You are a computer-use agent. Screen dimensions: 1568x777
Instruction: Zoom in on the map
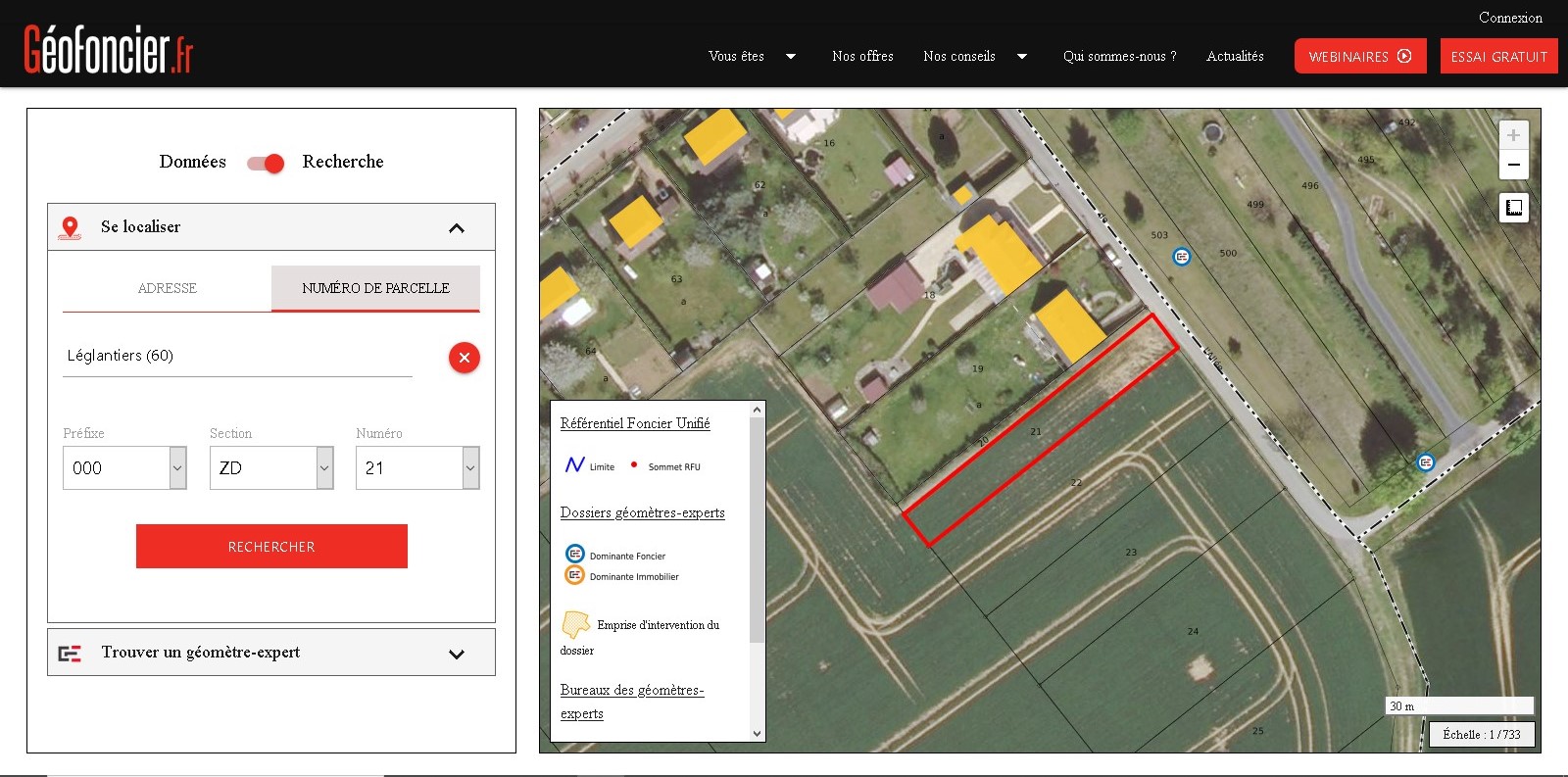tap(1513, 135)
